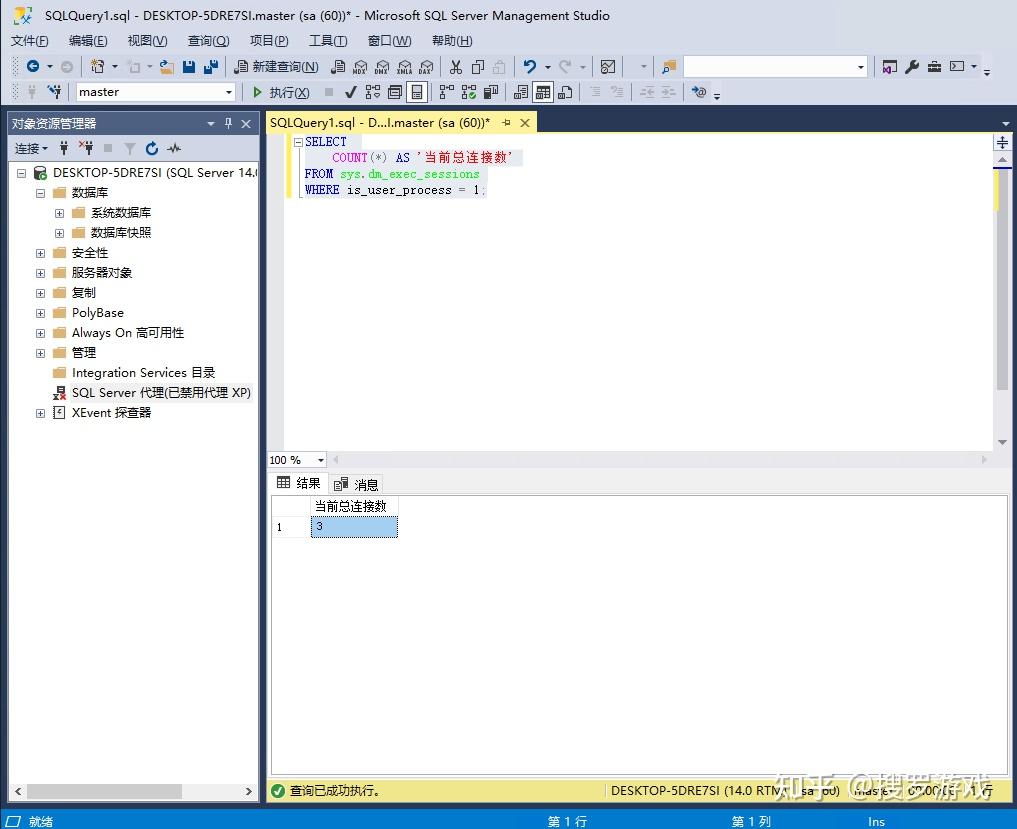The image size is (1017, 829).
Task: Select result cell with value 3
Action: [x=354, y=527]
